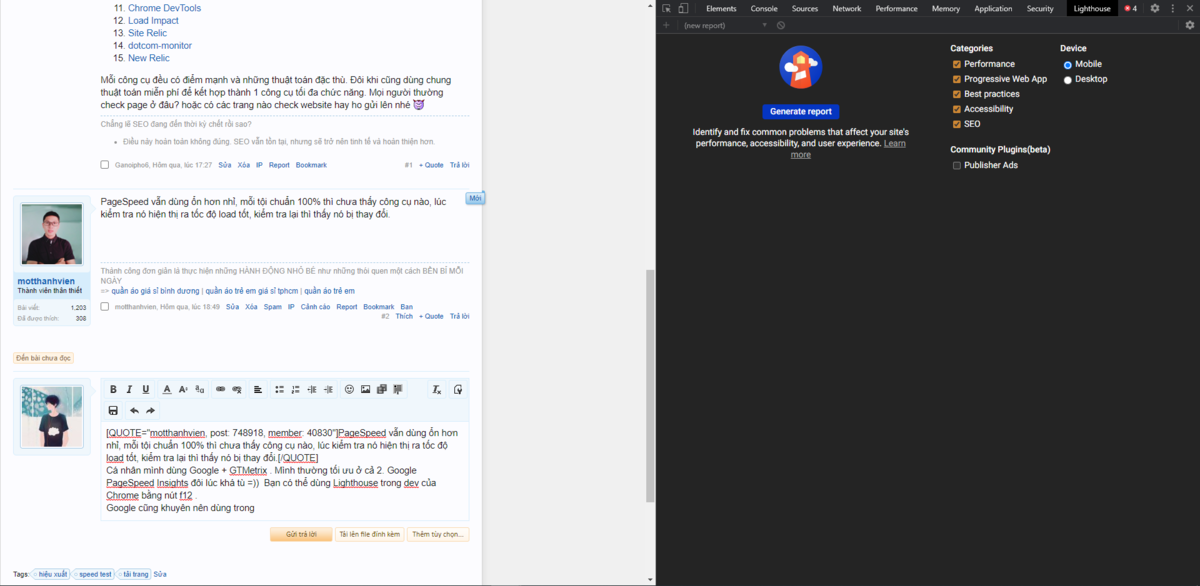Open DevTools settings gear in tab bar
Viewport: 1200px width, 586px height.
coord(1155,8)
